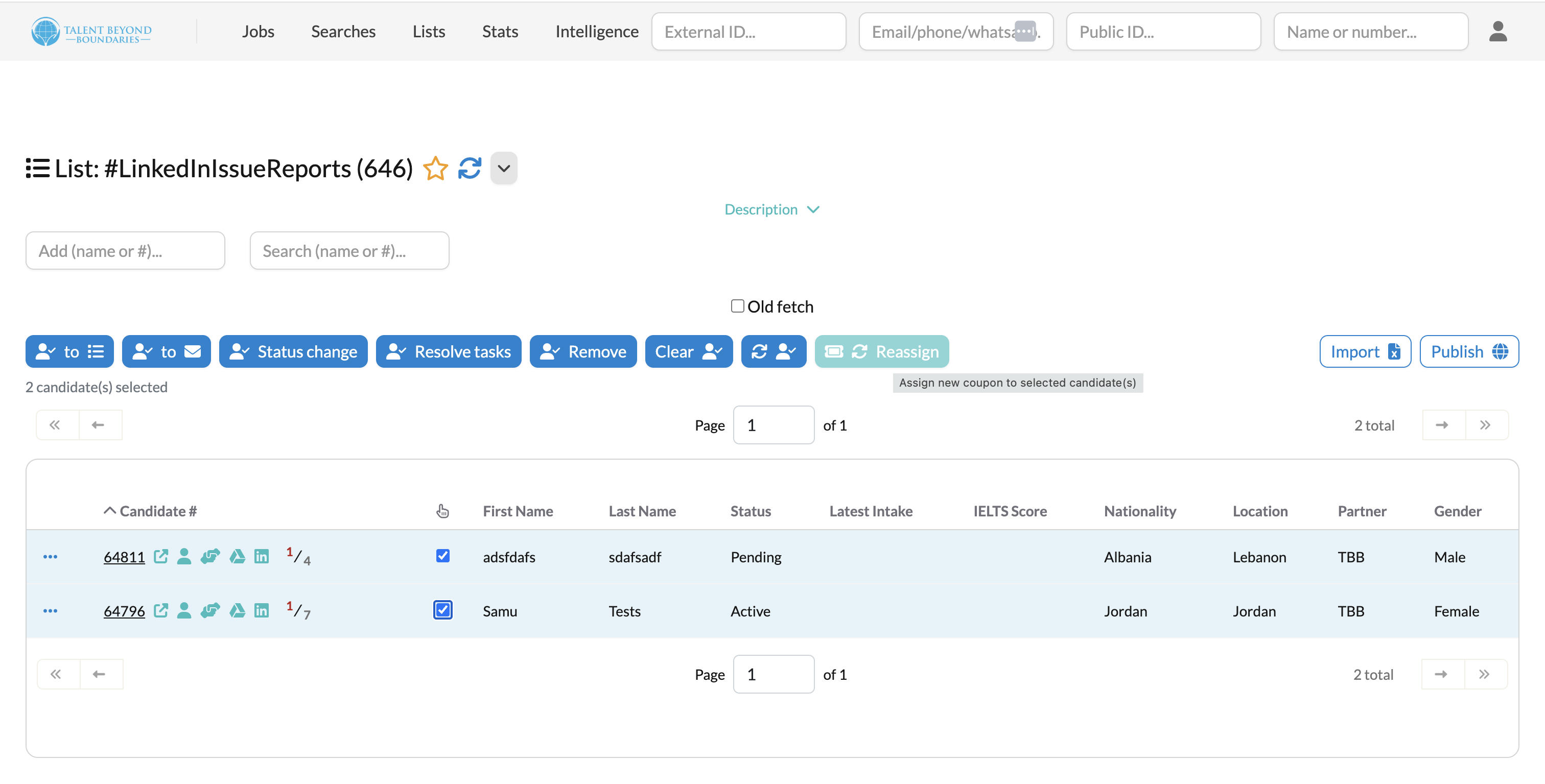Open the Intelligence menu
Image resolution: width=1545 pixels, height=784 pixels.
tap(597, 31)
